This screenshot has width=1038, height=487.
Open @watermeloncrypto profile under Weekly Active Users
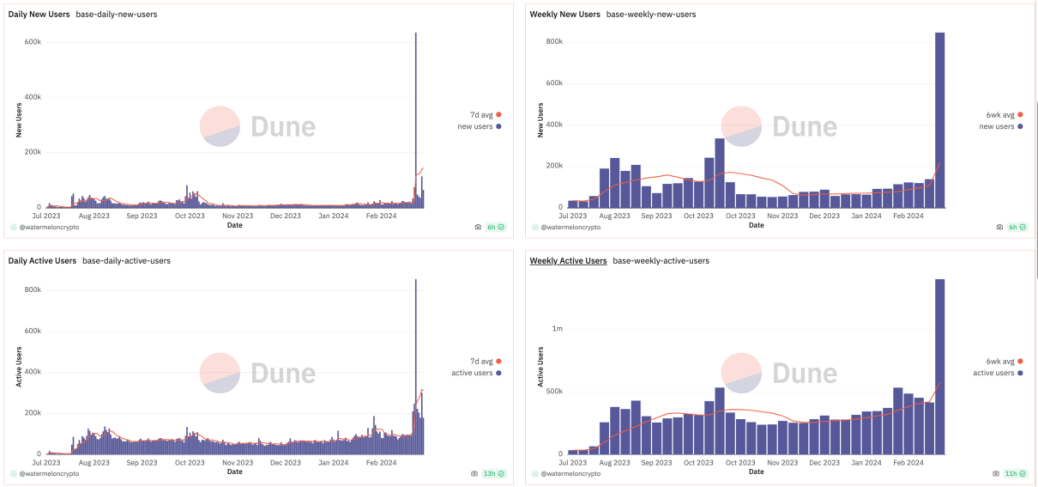tap(571, 474)
